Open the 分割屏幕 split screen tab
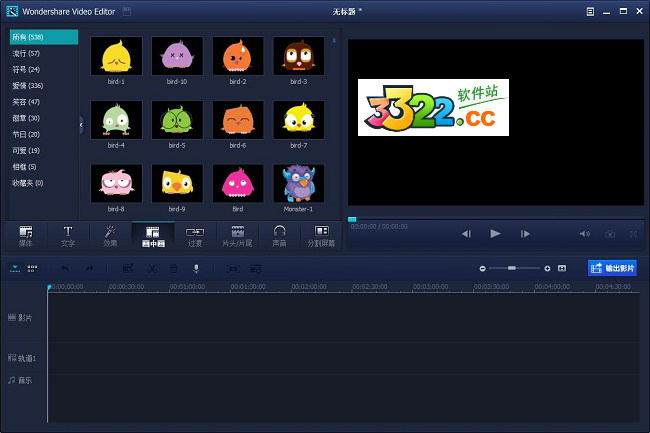650x433 pixels. 321,236
